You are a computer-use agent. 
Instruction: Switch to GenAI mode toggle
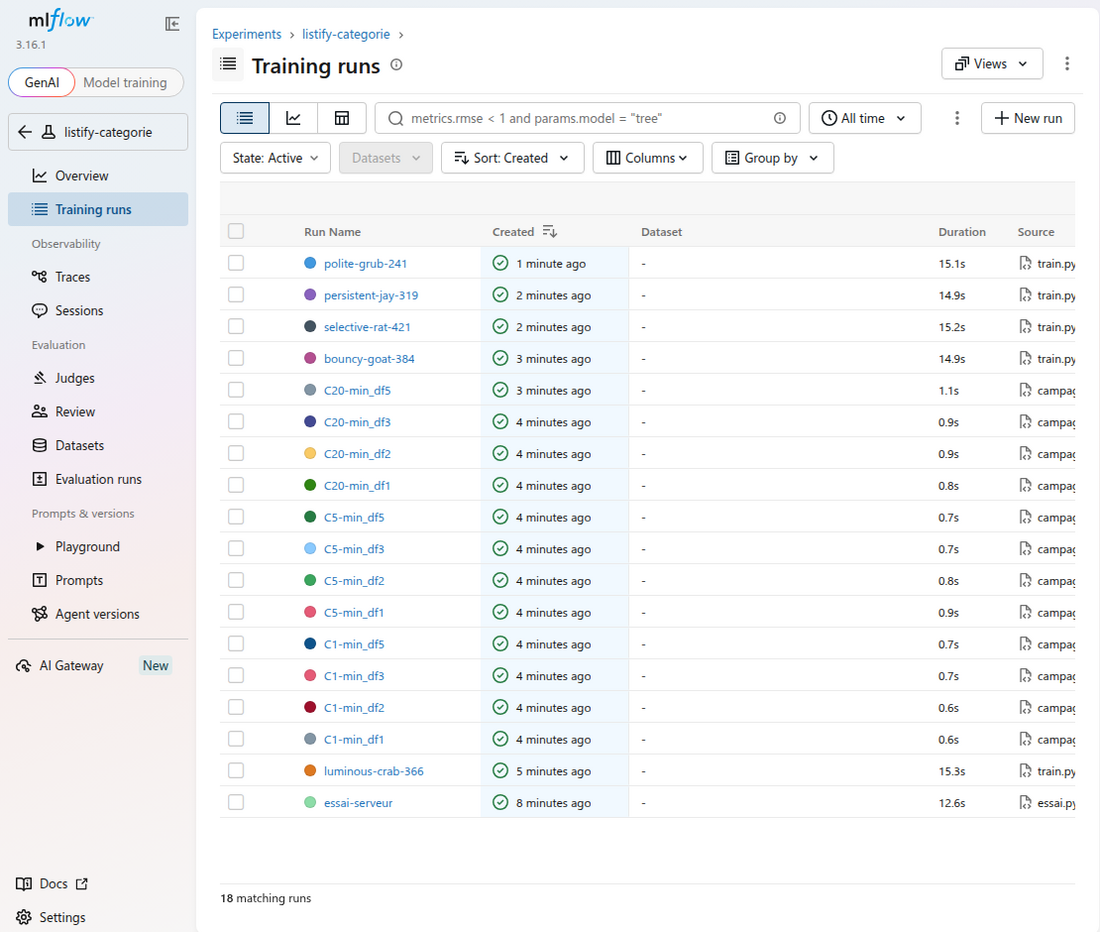[41, 82]
